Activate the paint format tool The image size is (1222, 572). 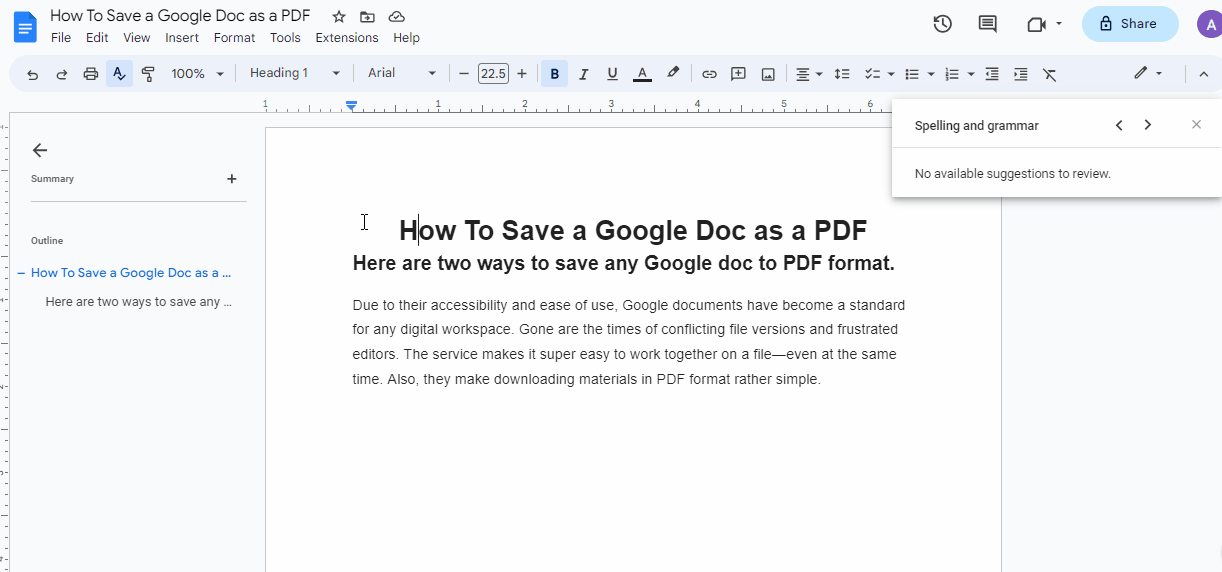(x=148, y=74)
